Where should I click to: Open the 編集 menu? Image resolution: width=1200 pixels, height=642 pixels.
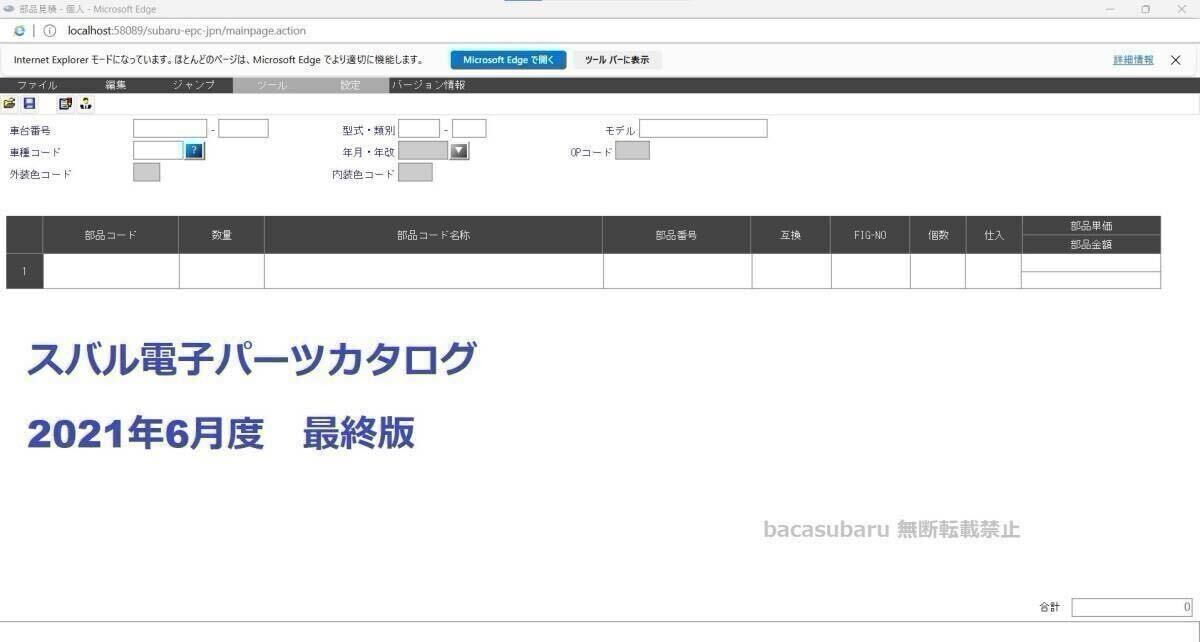(x=116, y=85)
